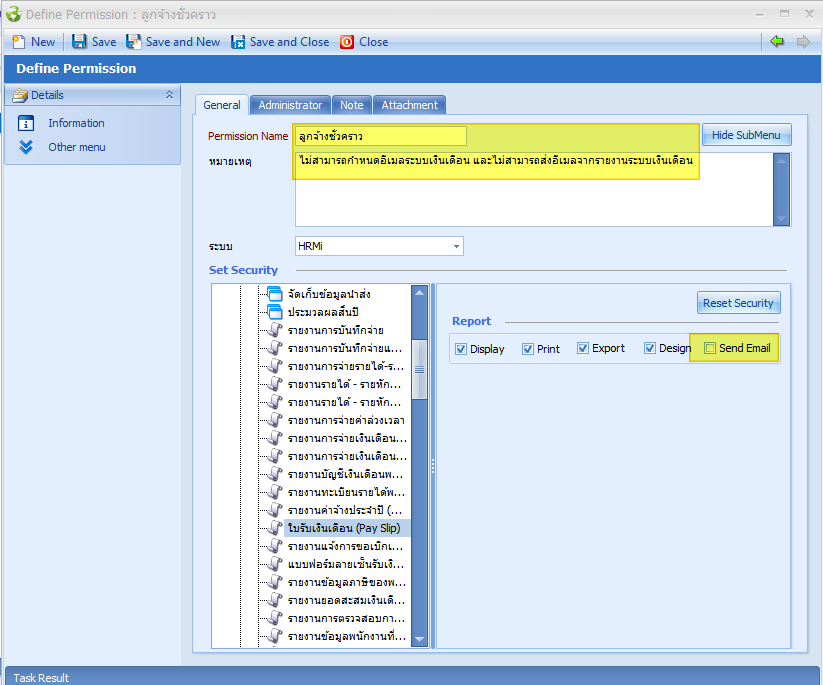Image resolution: width=823 pixels, height=685 pixels.
Task: Click the red Close toolbar icon
Action: (347, 42)
